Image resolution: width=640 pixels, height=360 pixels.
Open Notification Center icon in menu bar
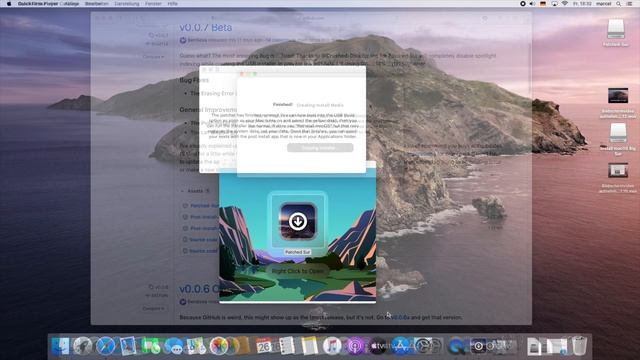[630, 4]
